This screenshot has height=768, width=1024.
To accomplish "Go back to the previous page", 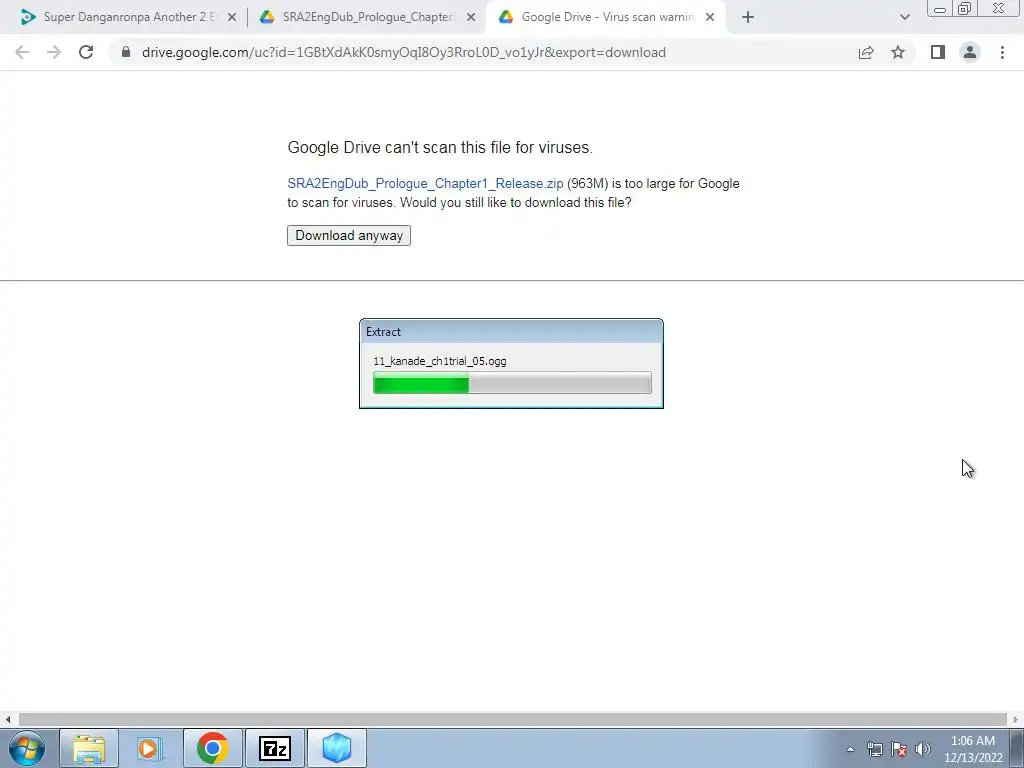I will (22, 52).
